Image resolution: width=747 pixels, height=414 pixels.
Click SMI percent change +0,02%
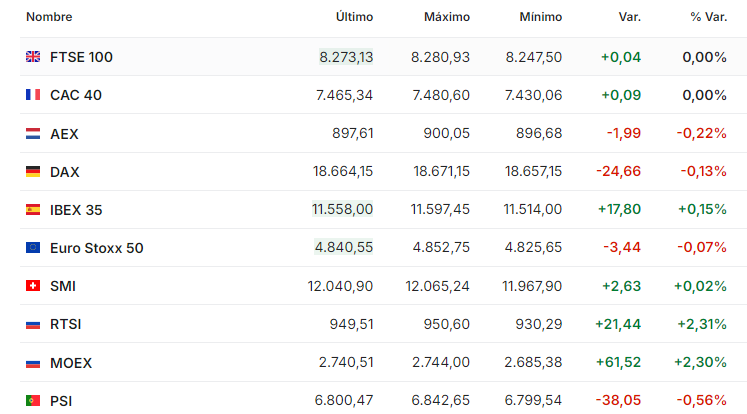(x=700, y=286)
